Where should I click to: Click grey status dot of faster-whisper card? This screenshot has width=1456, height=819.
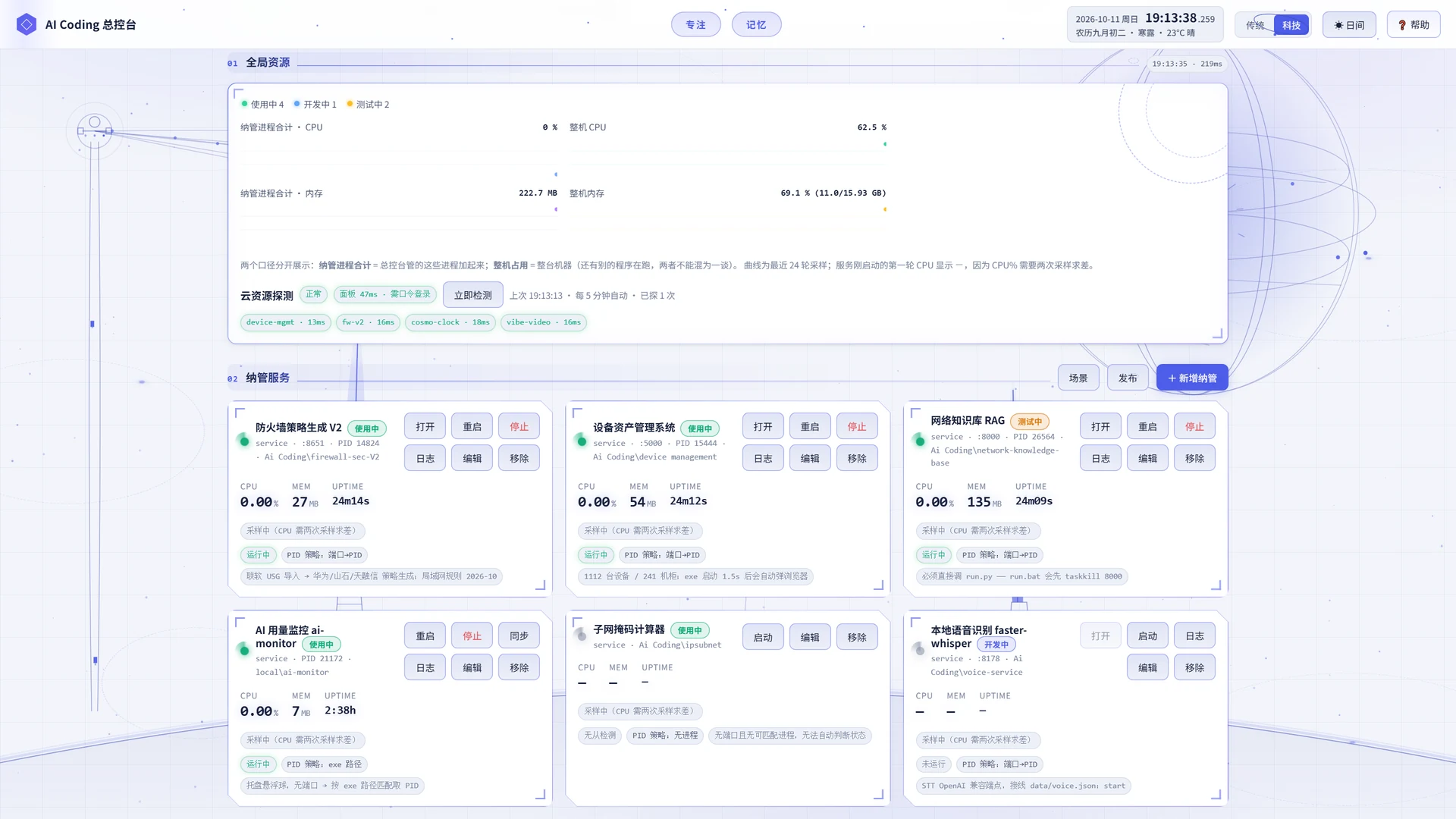tap(919, 649)
